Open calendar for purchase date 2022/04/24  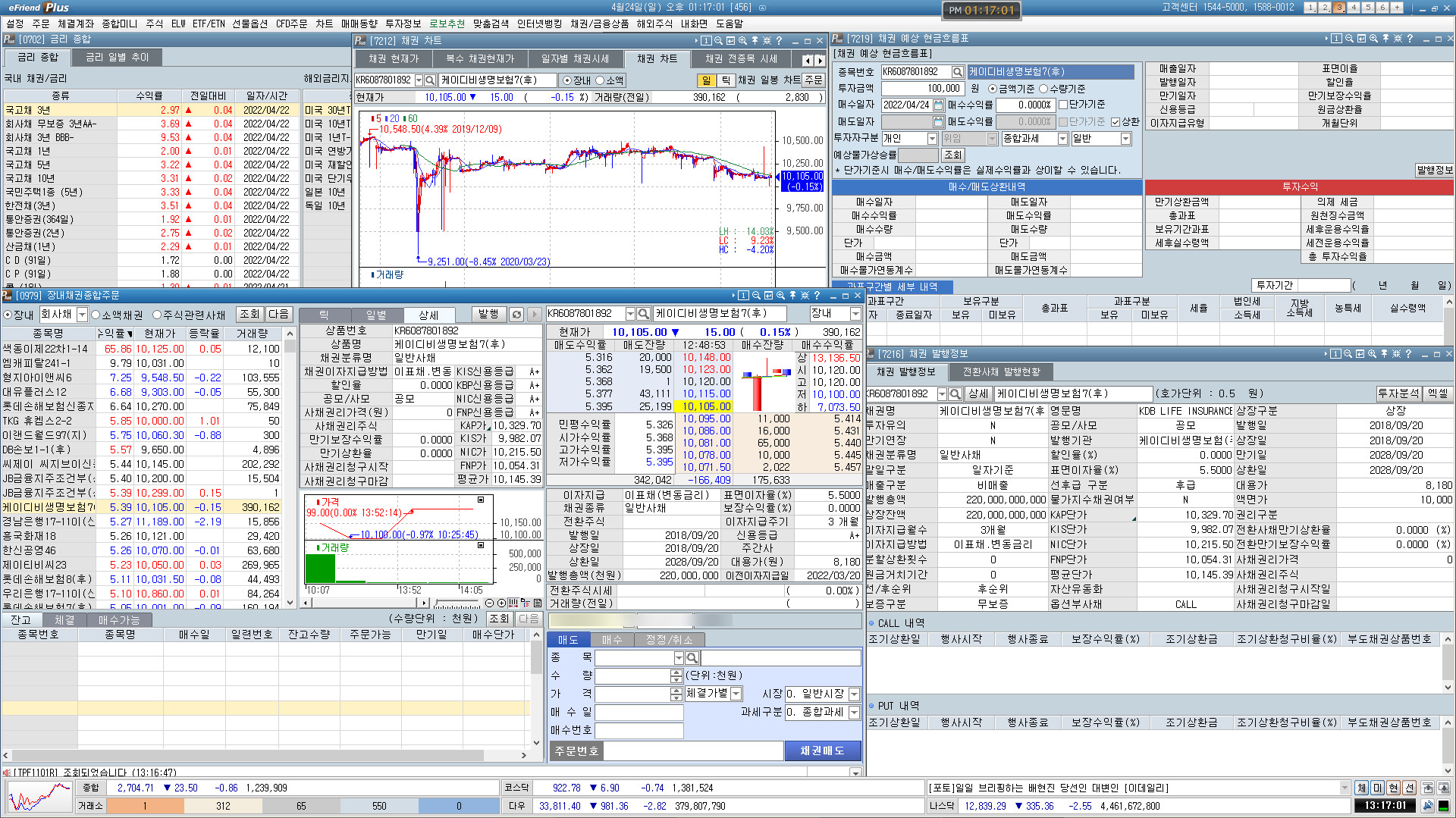click(x=938, y=105)
